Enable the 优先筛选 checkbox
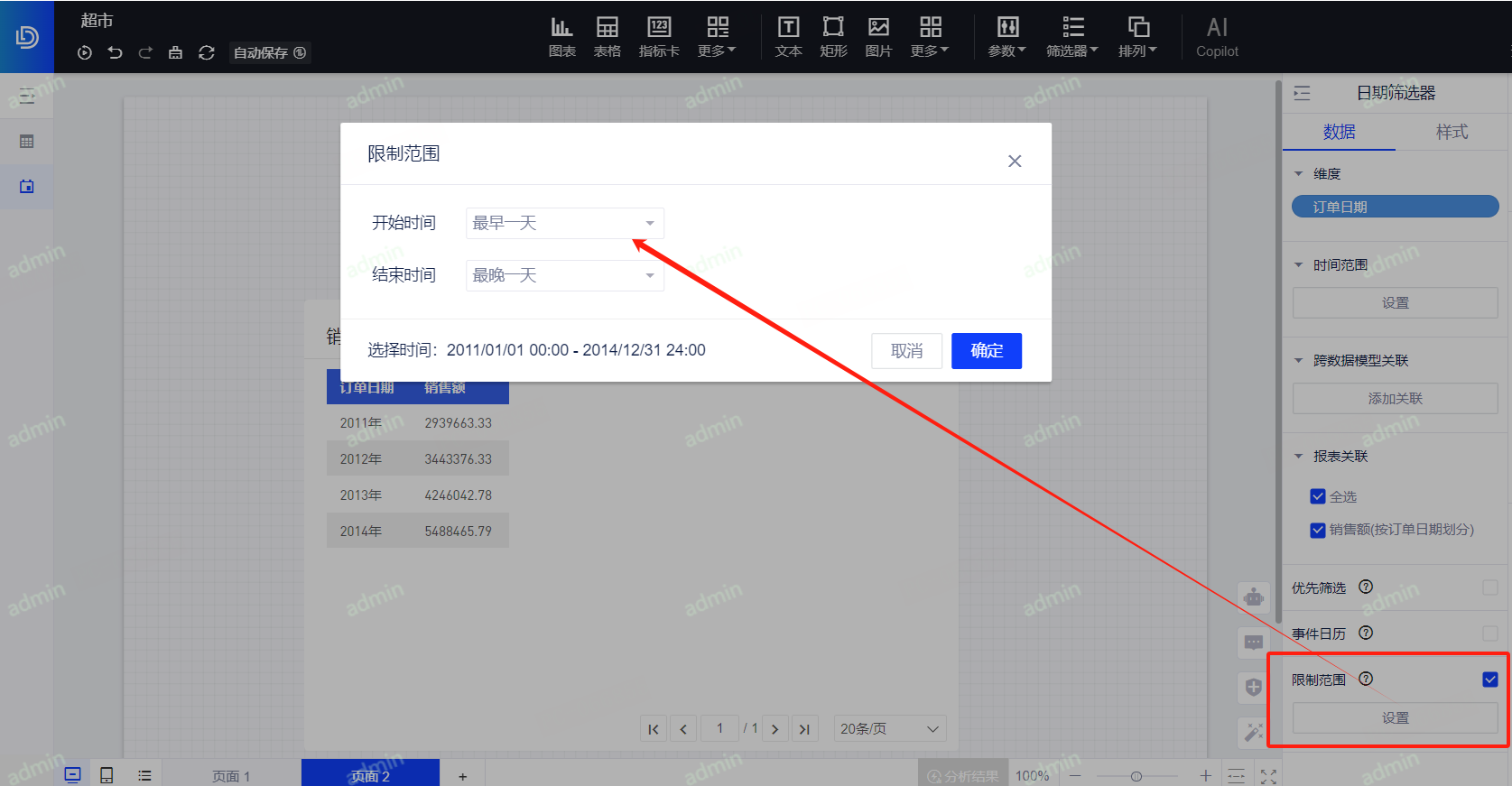This screenshot has width=1512, height=786. [1489, 587]
